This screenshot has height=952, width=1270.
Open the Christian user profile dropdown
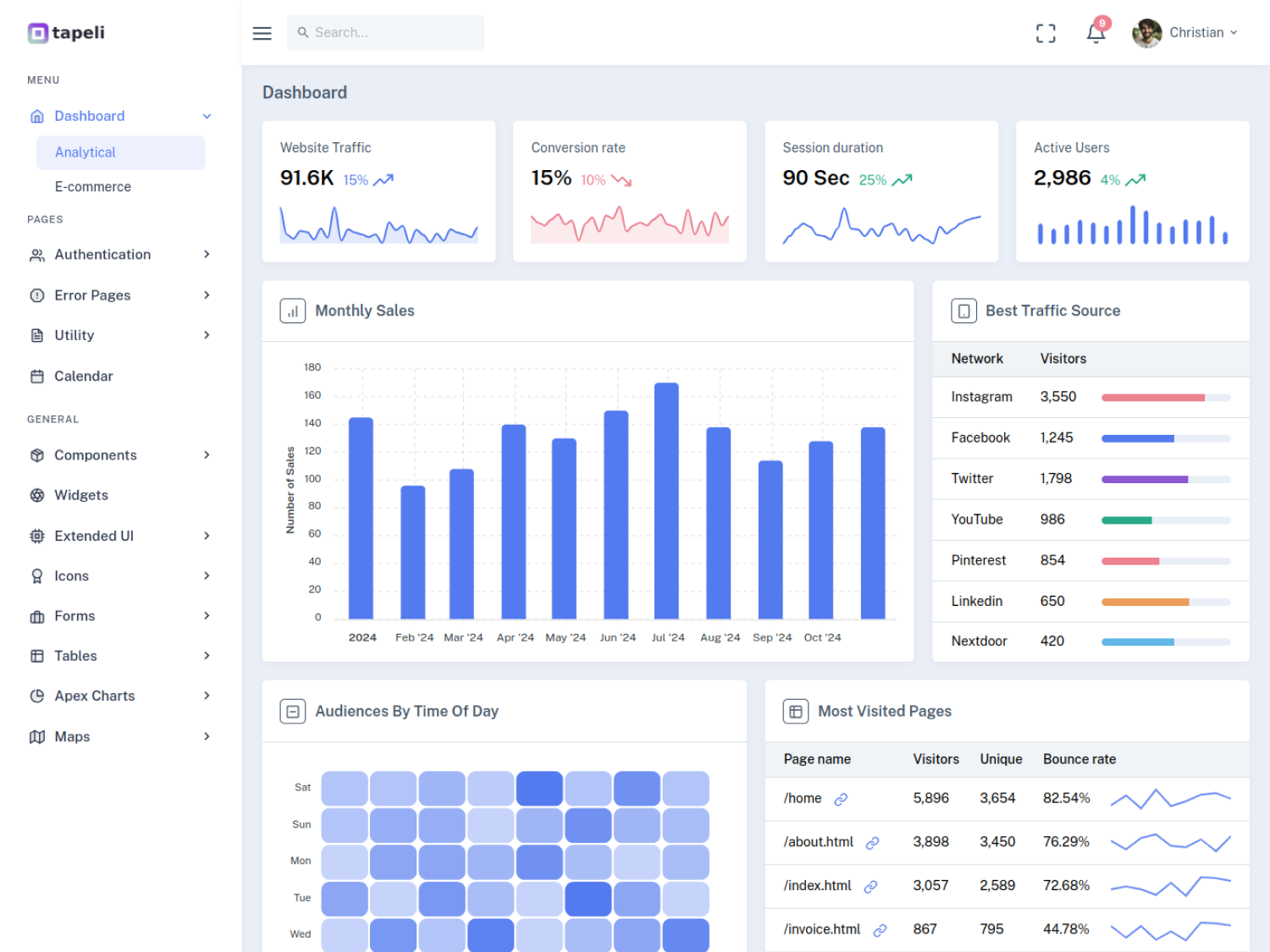tap(1185, 33)
